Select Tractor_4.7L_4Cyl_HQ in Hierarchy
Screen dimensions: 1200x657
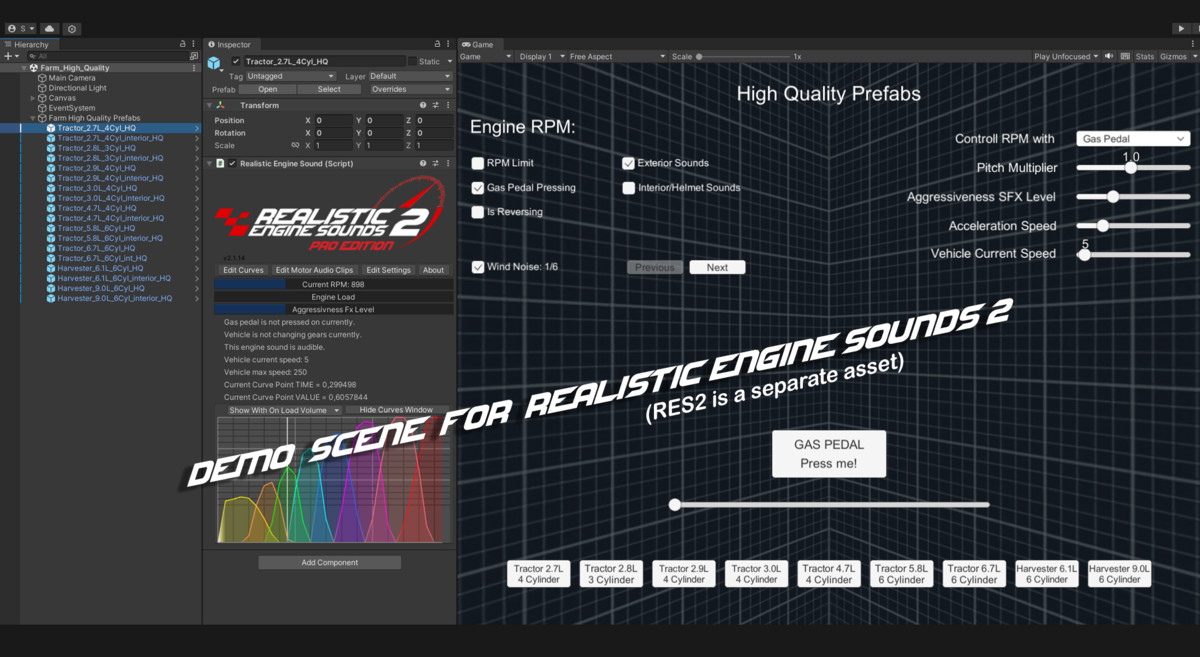(96, 208)
